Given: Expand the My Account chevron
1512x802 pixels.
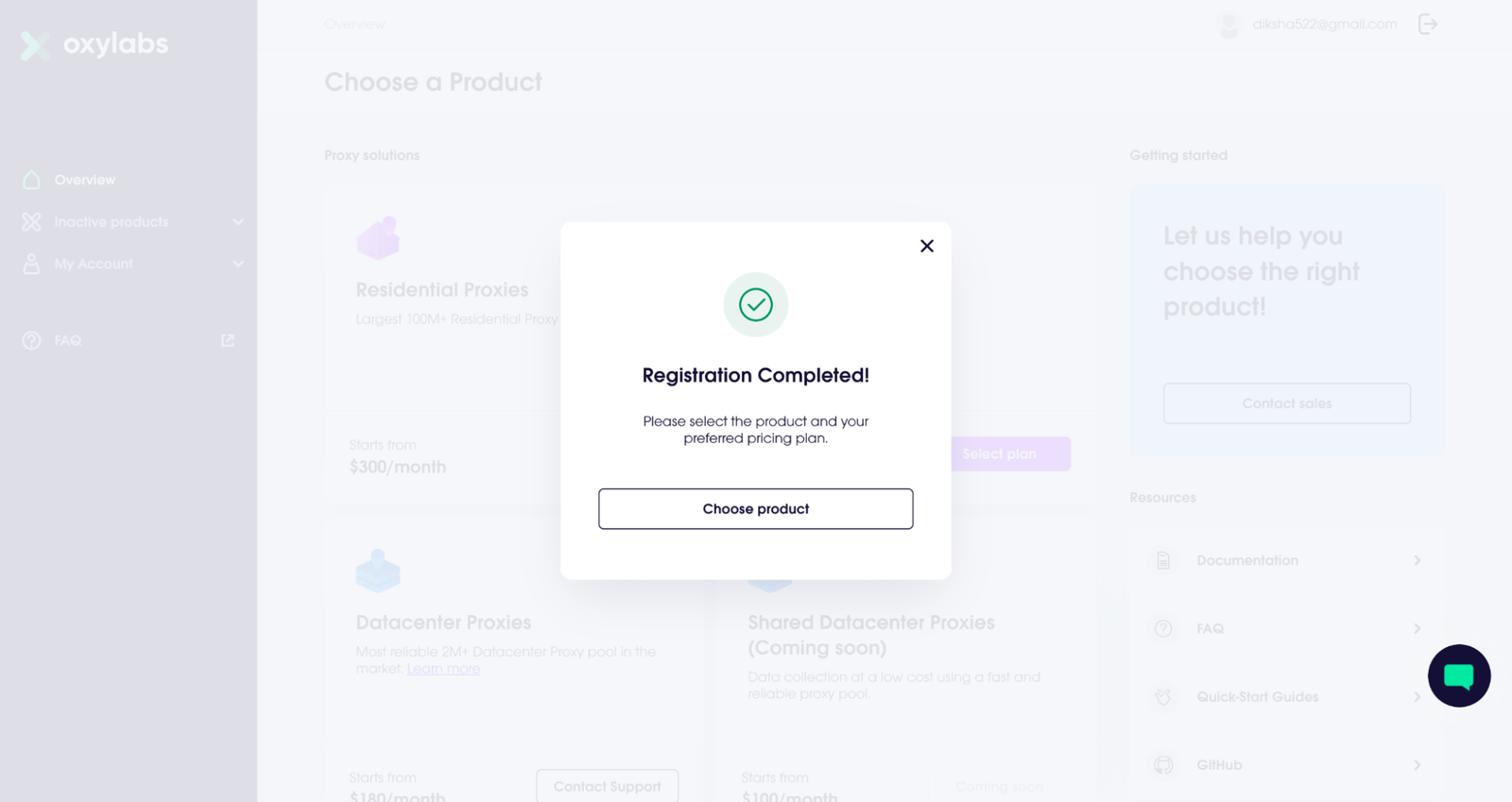Looking at the screenshot, I should 237,264.
